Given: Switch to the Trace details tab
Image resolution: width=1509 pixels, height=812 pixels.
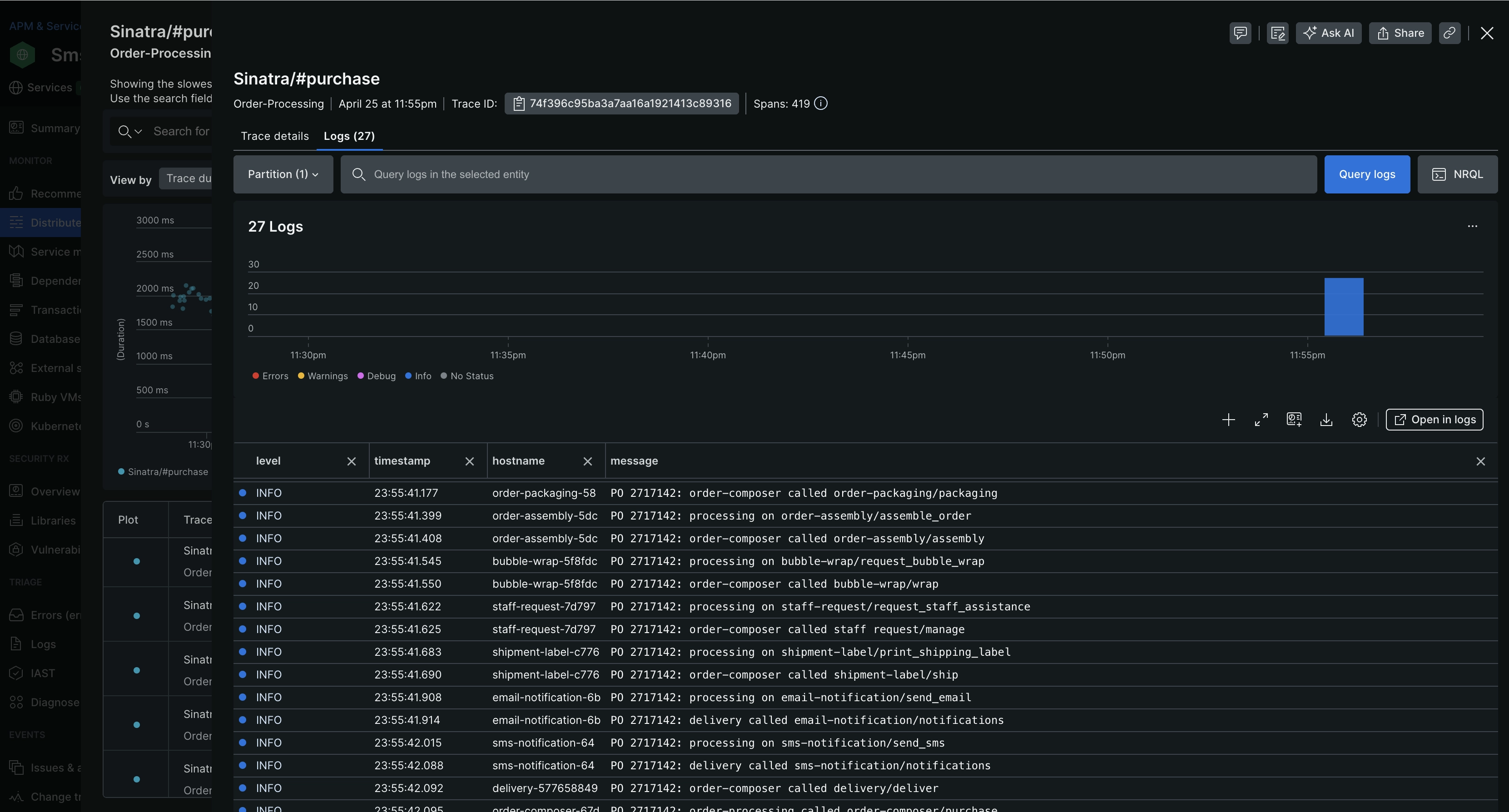Looking at the screenshot, I should (275, 136).
